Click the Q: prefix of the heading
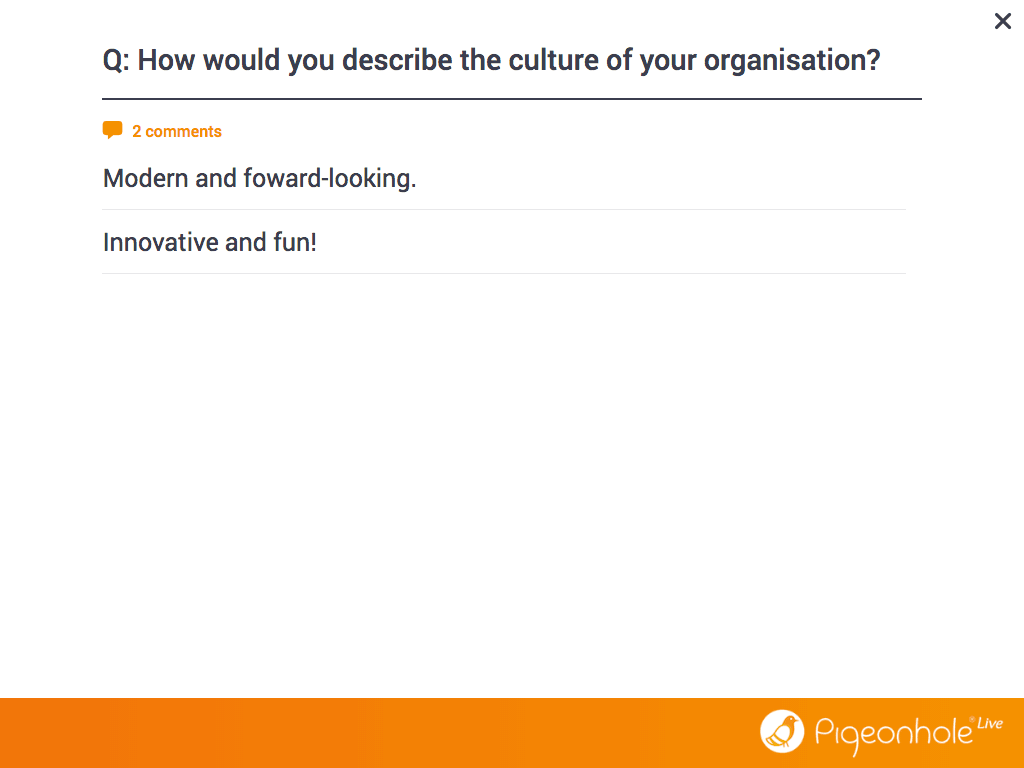 [116, 61]
